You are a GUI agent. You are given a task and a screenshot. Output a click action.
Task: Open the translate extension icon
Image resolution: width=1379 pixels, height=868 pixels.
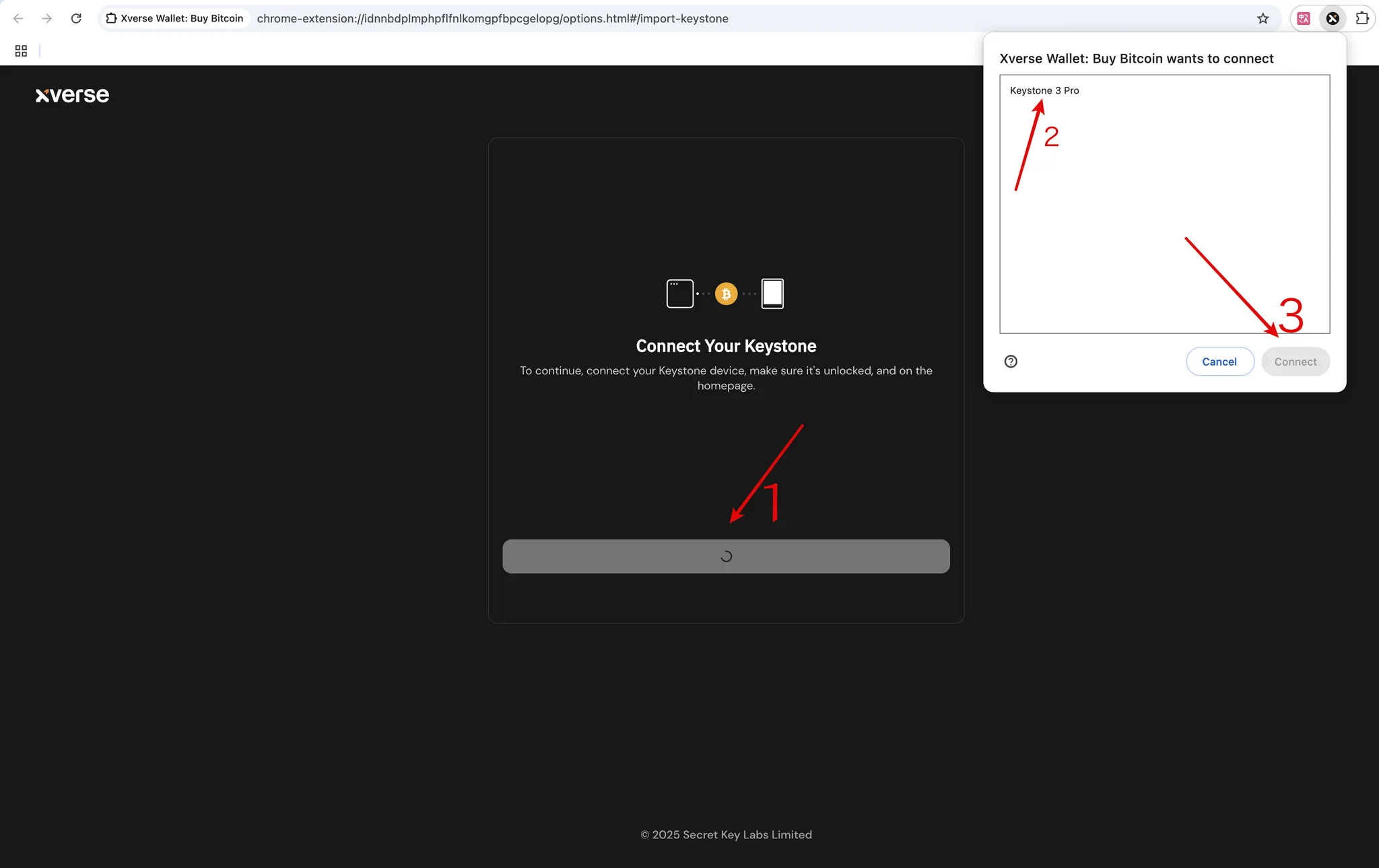(1304, 18)
